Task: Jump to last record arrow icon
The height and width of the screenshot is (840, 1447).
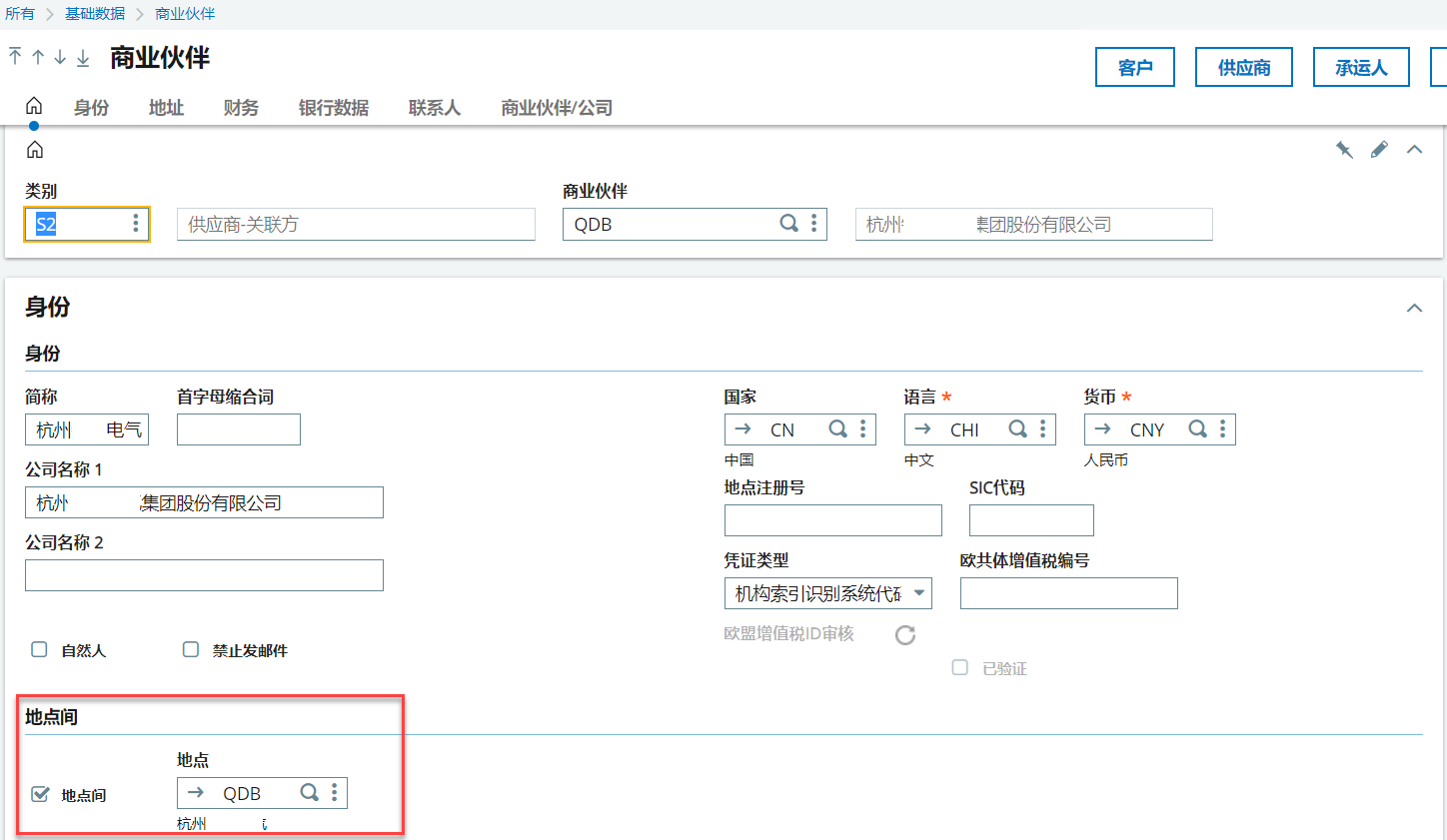Action: [x=83, y=57]
